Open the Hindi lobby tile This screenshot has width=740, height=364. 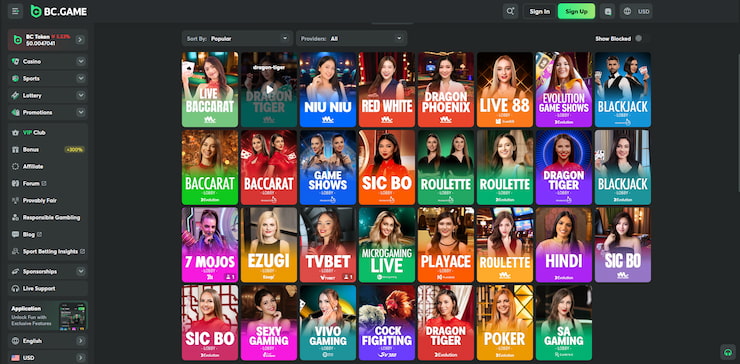click(x=564, y=245)
